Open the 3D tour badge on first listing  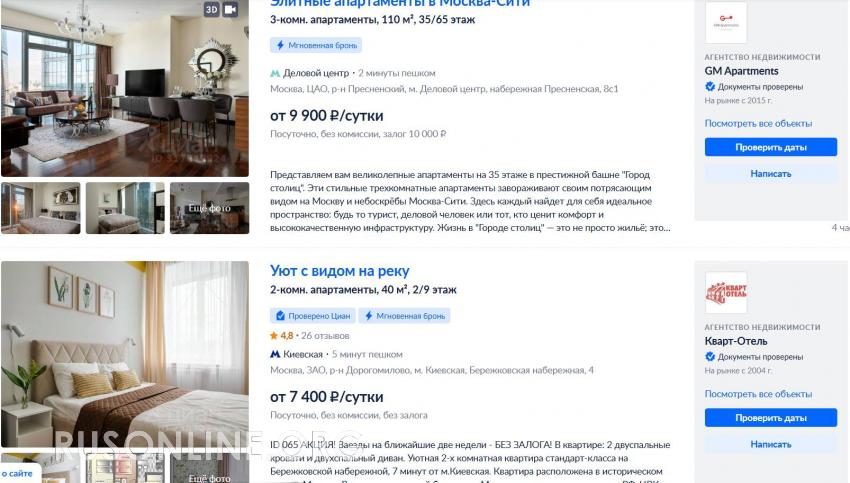point(211,9)
